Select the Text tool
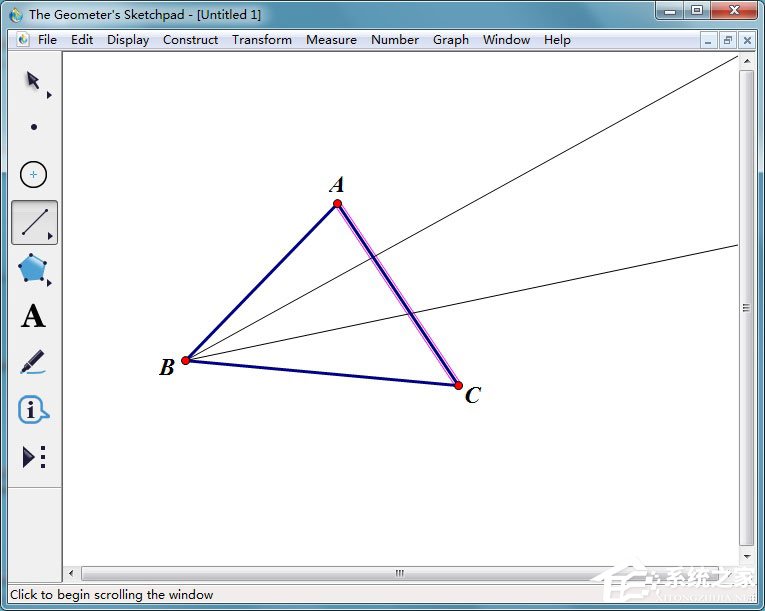Viewport: 765px width, 611px height. click(33, 315)
